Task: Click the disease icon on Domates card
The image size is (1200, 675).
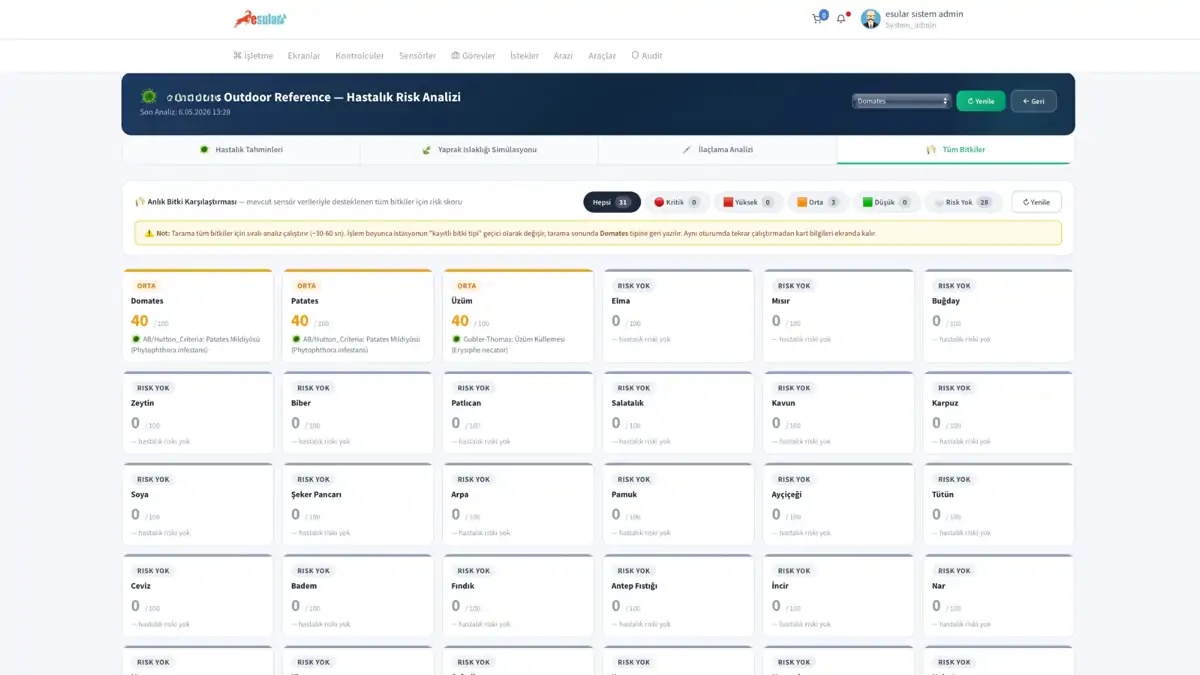Action: click(136, 339)
